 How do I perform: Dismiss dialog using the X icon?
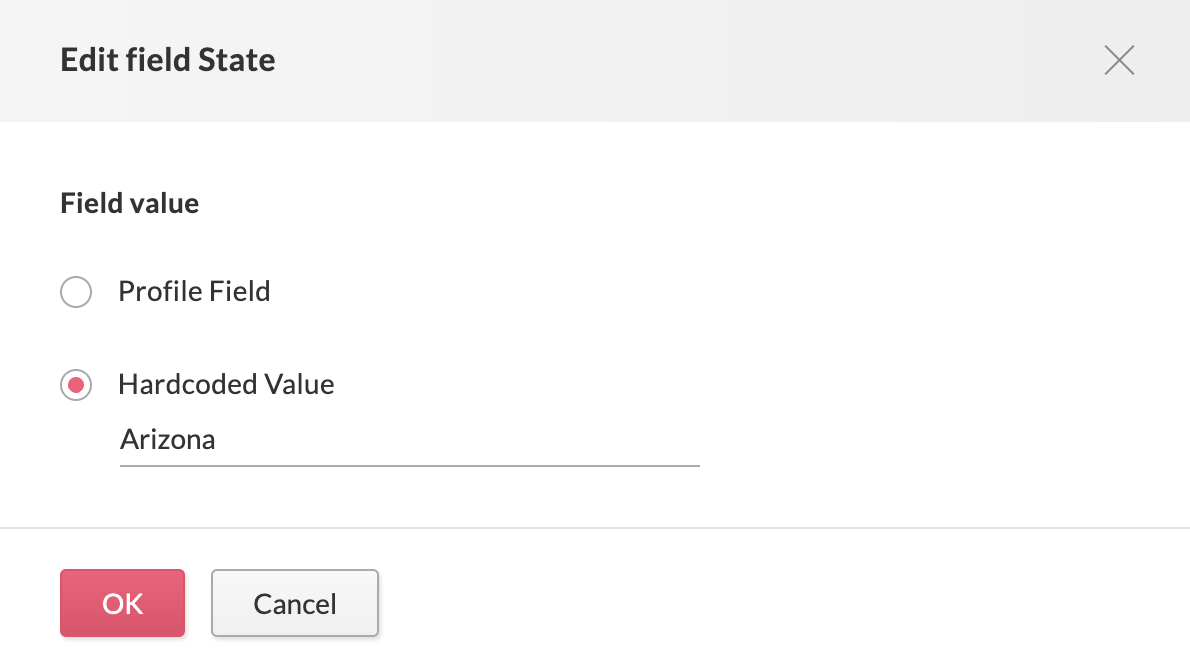pos(1119,61)
